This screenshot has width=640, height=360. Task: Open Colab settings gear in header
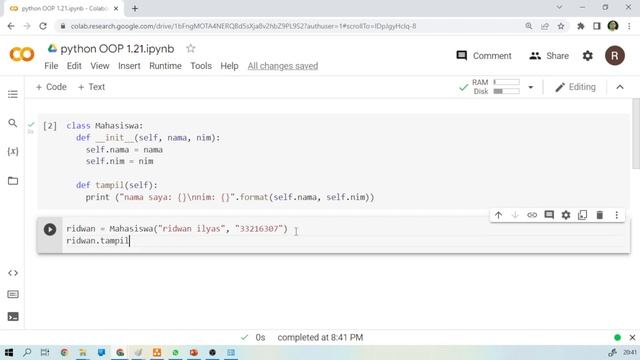tap(587, 56)
